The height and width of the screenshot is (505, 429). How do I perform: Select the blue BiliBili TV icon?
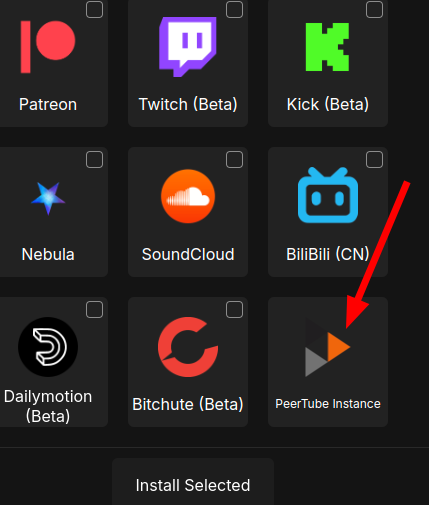coord(328,195)
